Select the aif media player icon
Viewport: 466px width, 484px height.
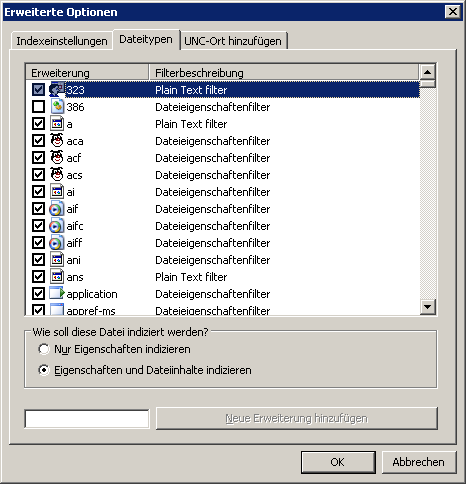pyautogui.click(x=56, y=209)
